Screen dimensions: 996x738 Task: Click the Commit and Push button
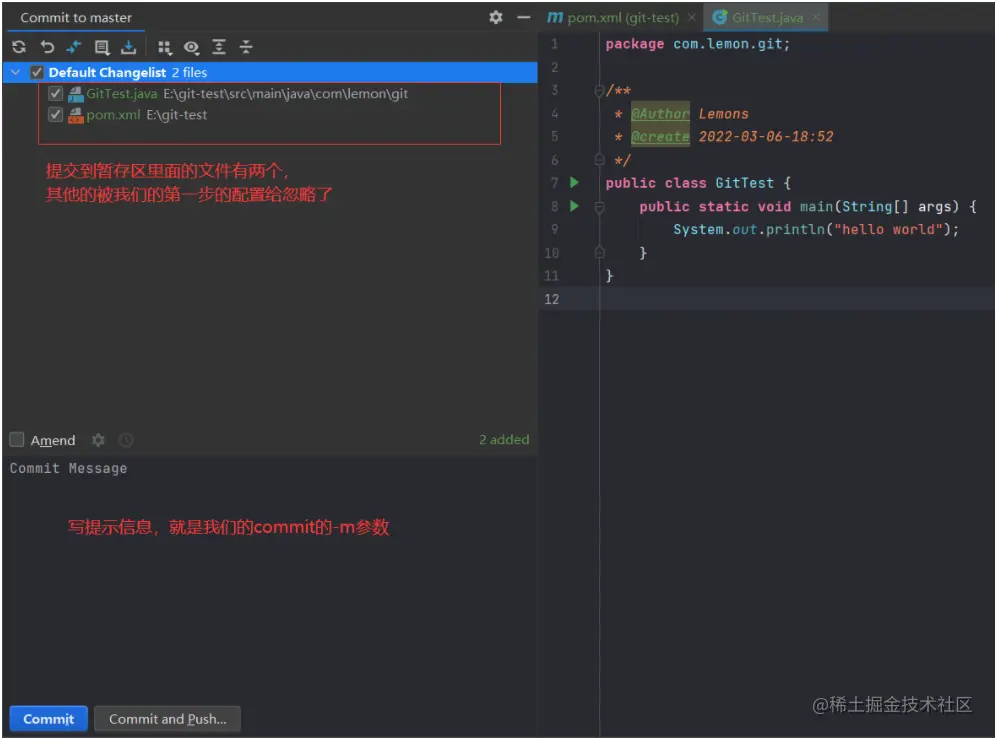(x=168, y=719)
